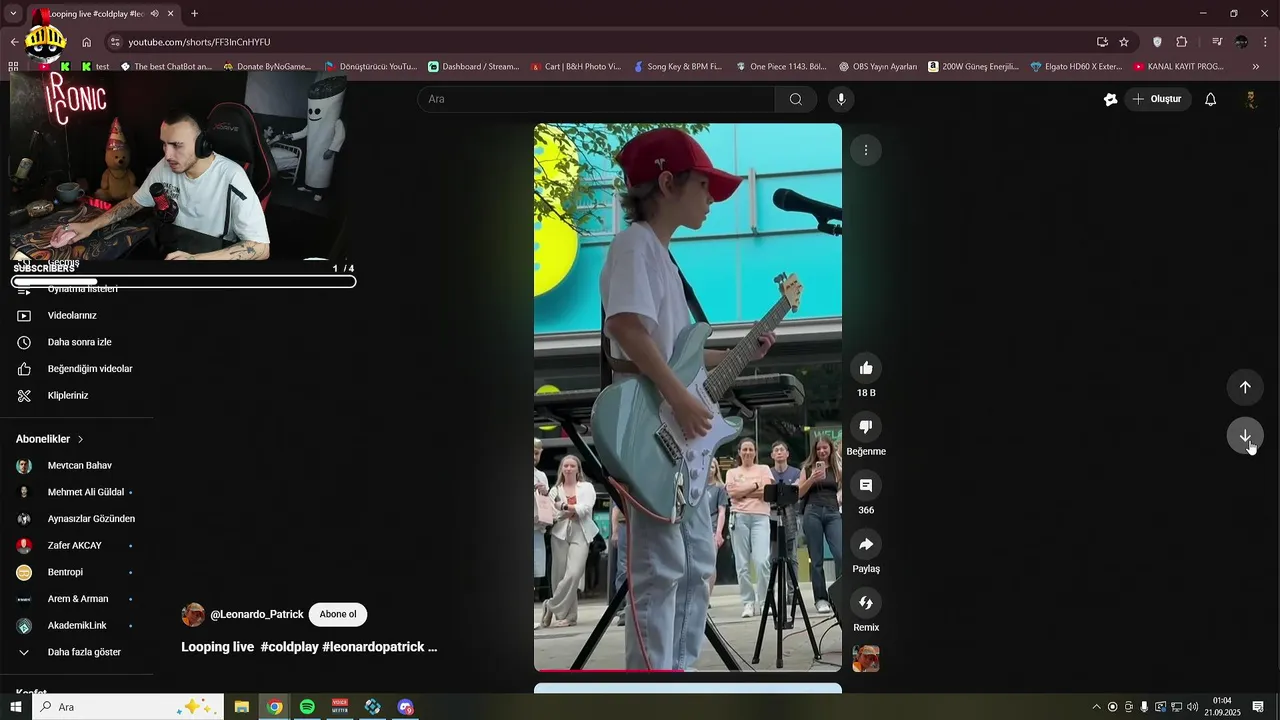Open the Windows Start menu

tap(16, 707)
